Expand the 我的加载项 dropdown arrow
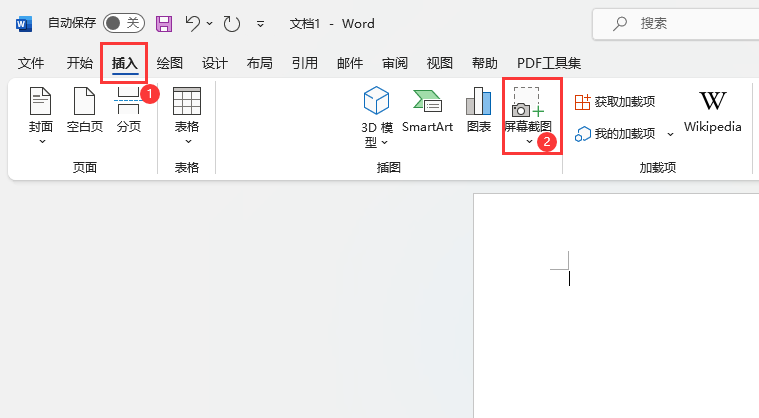The width and height of the screenshot is (759, 418). 670,134
